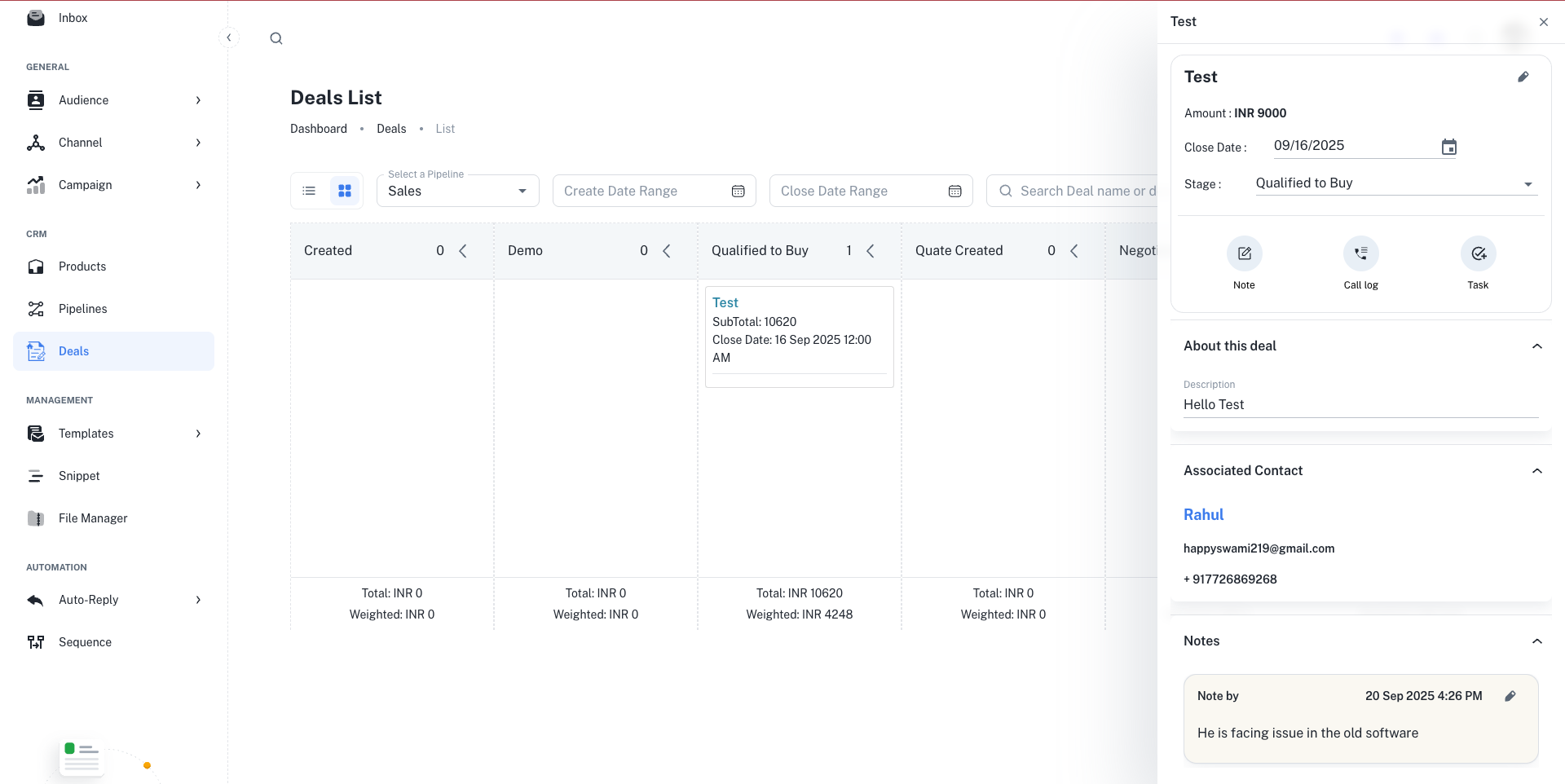Create a Task for this deal
The image size is (1565, 784).
click(1478, 254)
